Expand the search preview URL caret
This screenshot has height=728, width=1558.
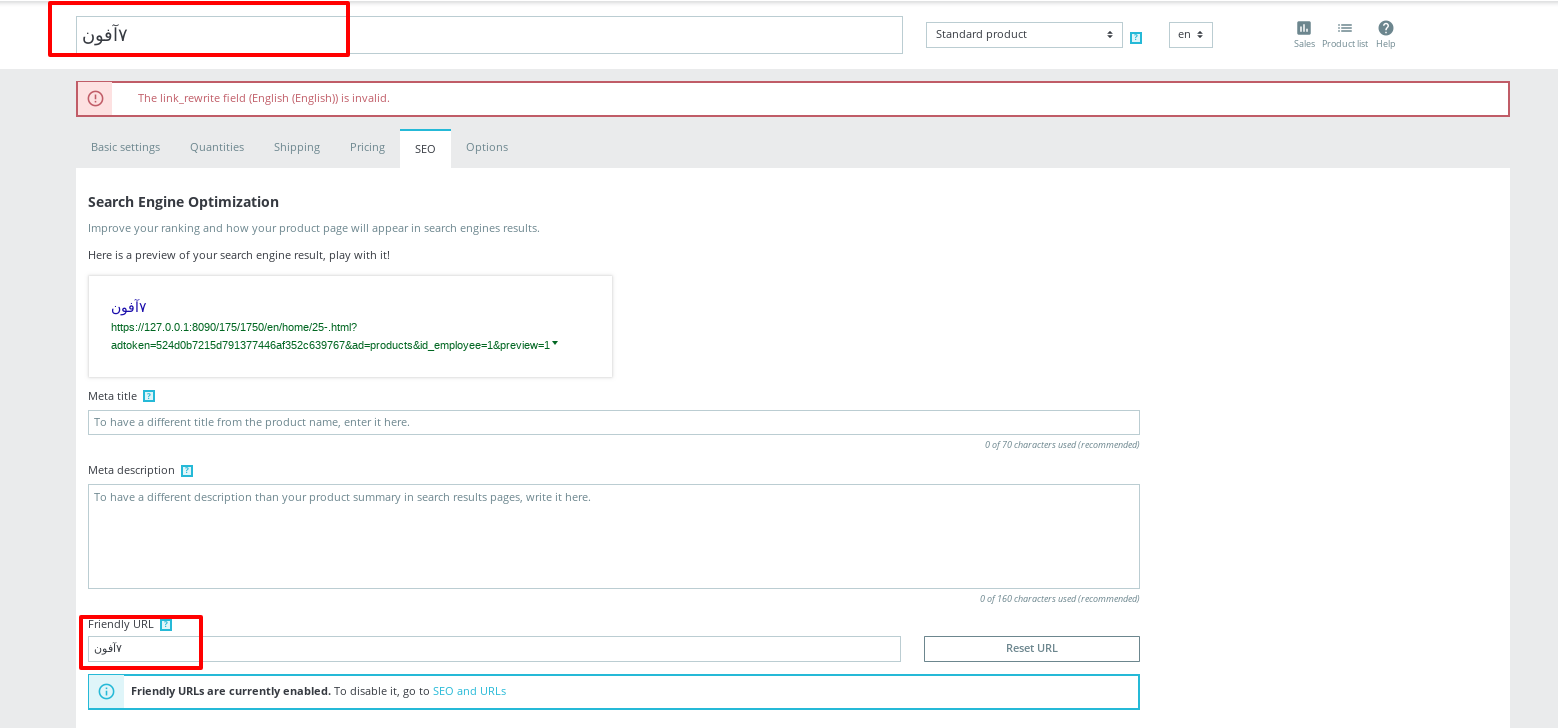555,343
